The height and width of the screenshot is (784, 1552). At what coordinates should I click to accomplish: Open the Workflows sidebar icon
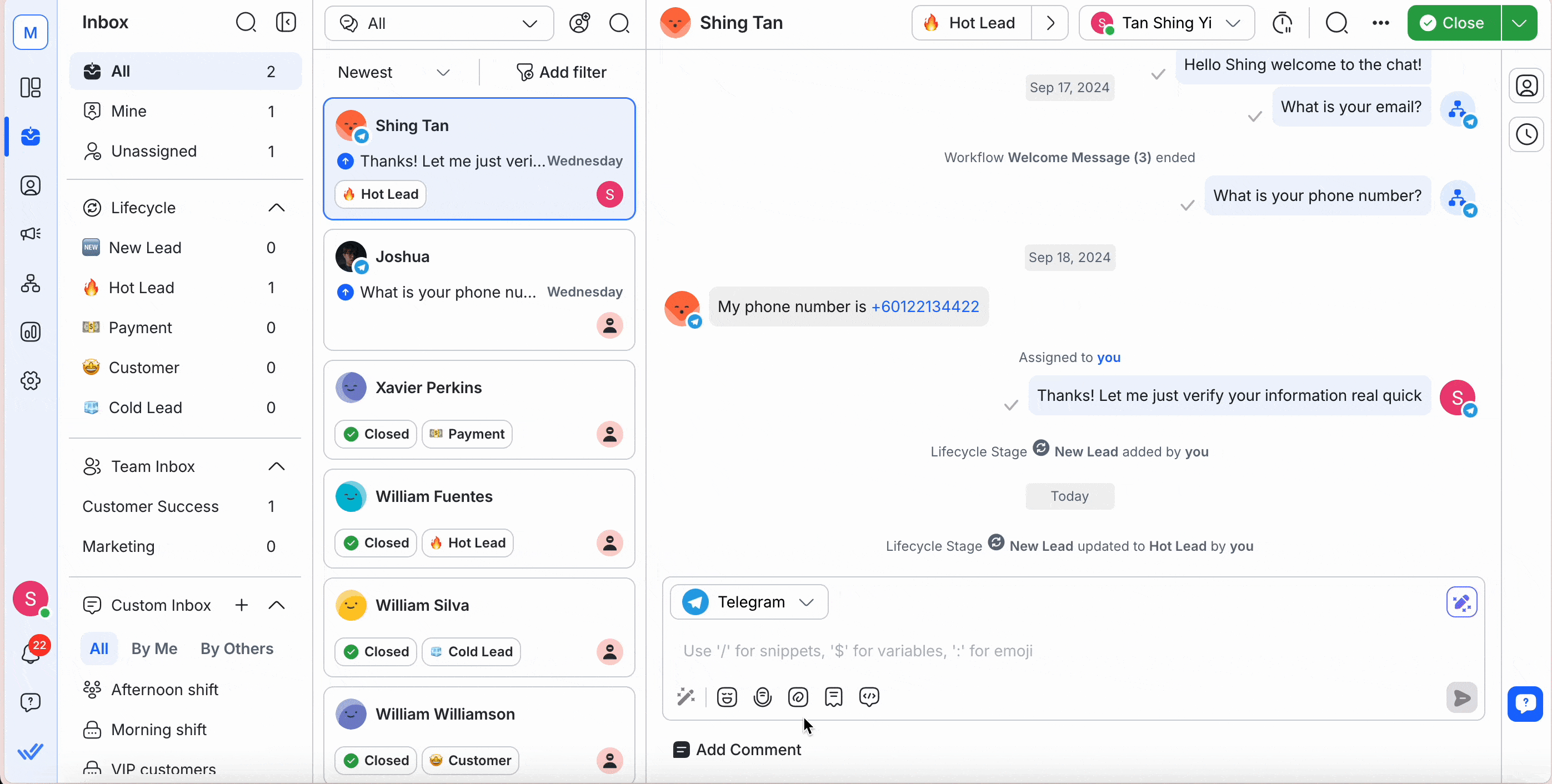[x=30, y=283]
